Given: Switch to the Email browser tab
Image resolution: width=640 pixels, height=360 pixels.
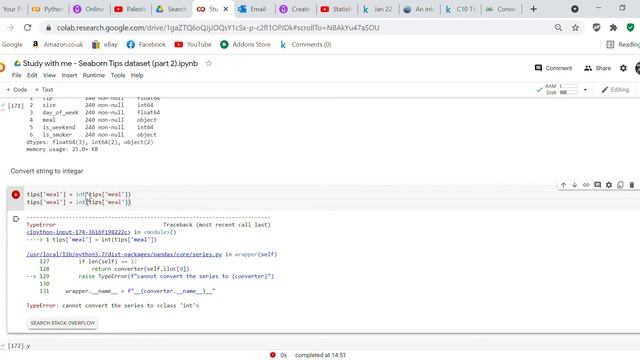Looking at the screenshot, I should 253,9.
